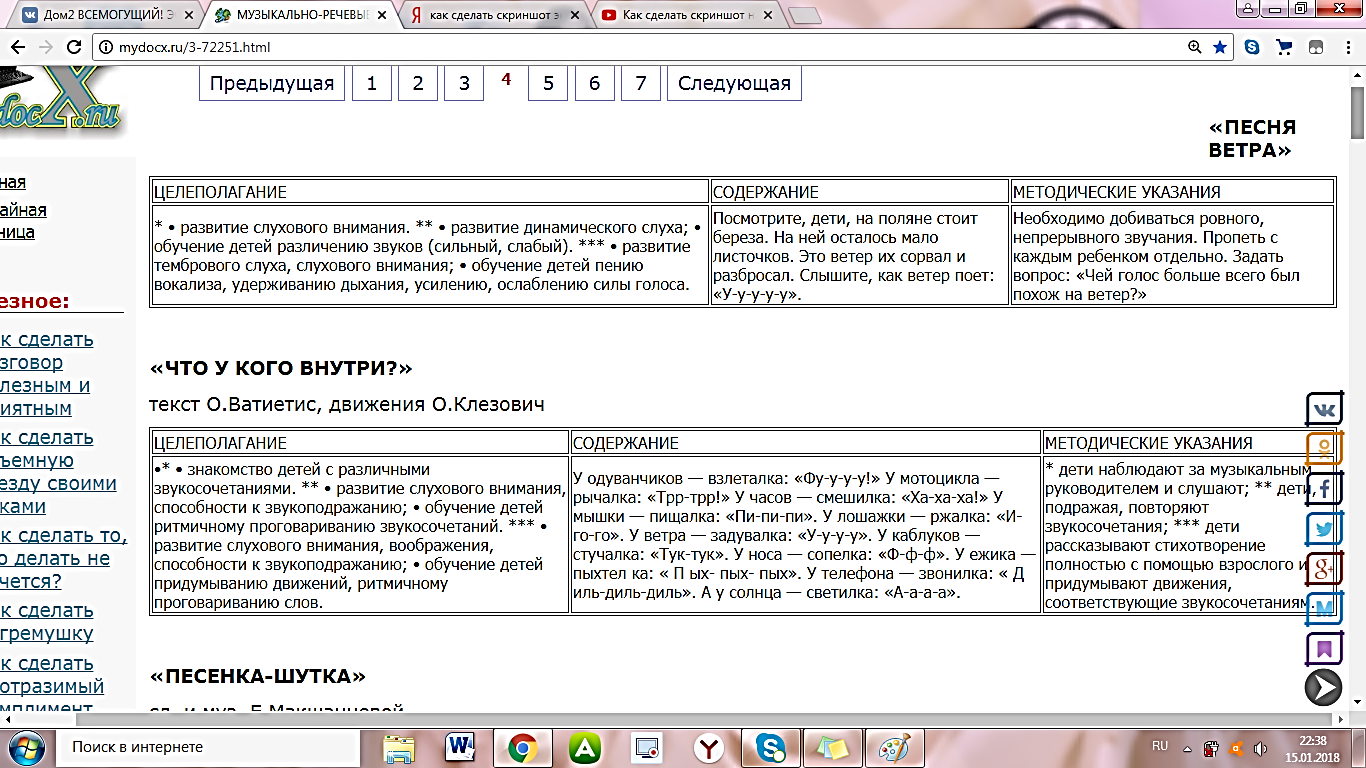Open the Windows Start menu
The image size is (1366, 768).
[27, 747]
